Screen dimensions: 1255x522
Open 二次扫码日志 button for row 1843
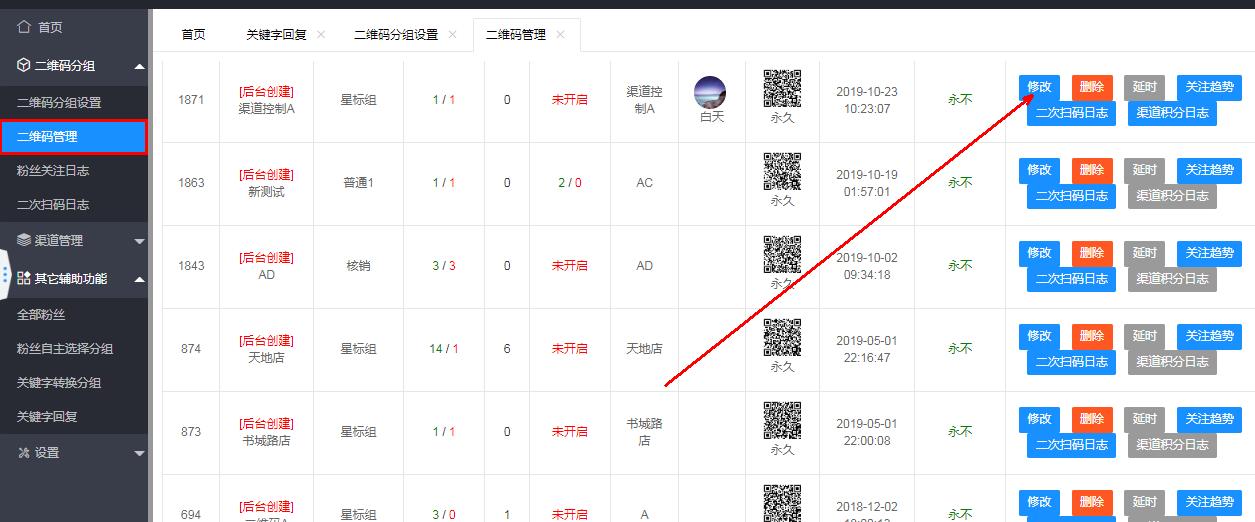point(1072,278)
